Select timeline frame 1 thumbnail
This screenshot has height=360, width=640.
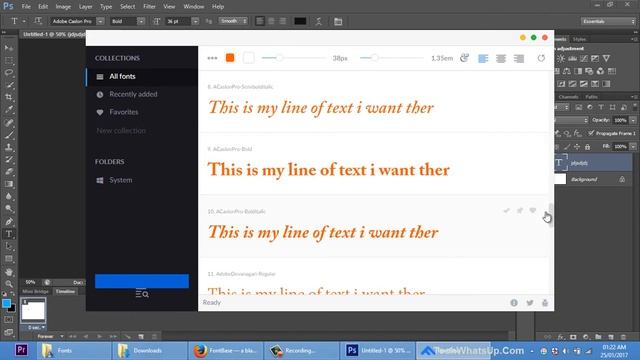(x=33, y=311)
